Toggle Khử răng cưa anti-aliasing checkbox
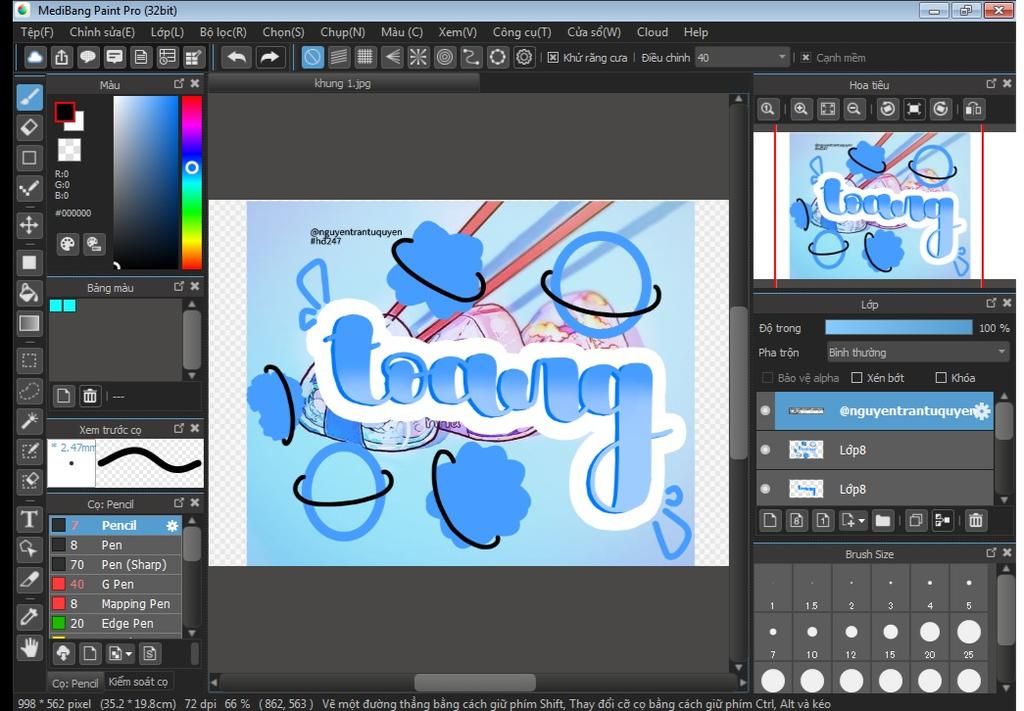Image resolution: width=1024 pixels, height=711 pixels. coord(552,57)
